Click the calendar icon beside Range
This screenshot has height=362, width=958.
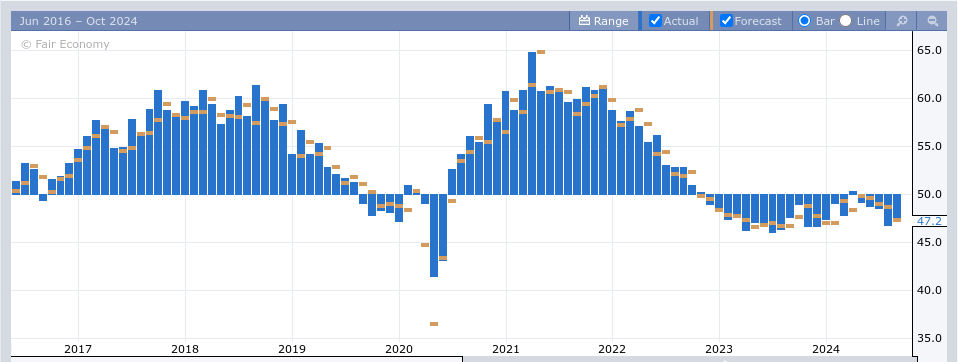[x=584, y=21]
